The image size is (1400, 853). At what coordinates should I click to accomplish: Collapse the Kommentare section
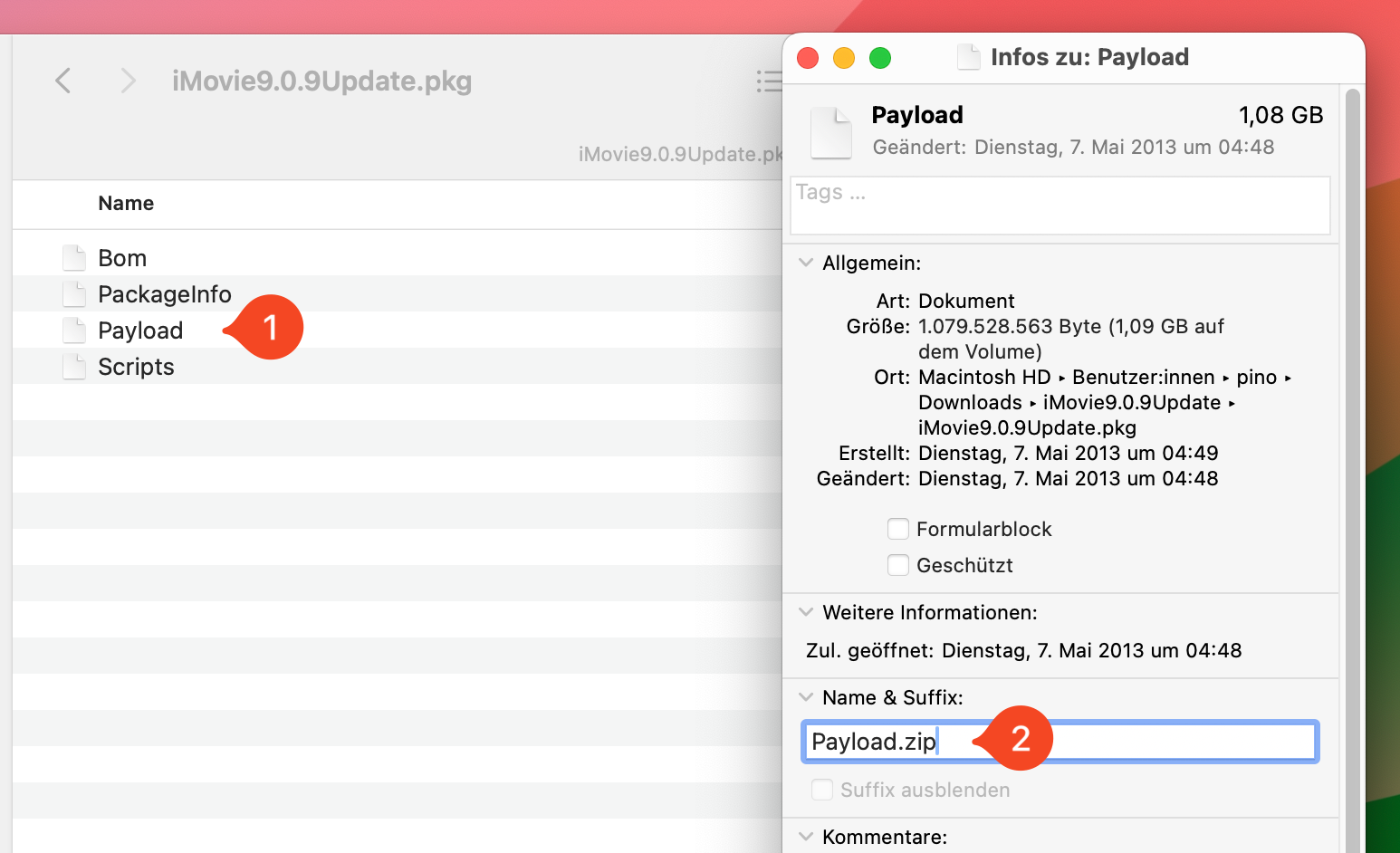pyautogui.click(x=806, y=837)
